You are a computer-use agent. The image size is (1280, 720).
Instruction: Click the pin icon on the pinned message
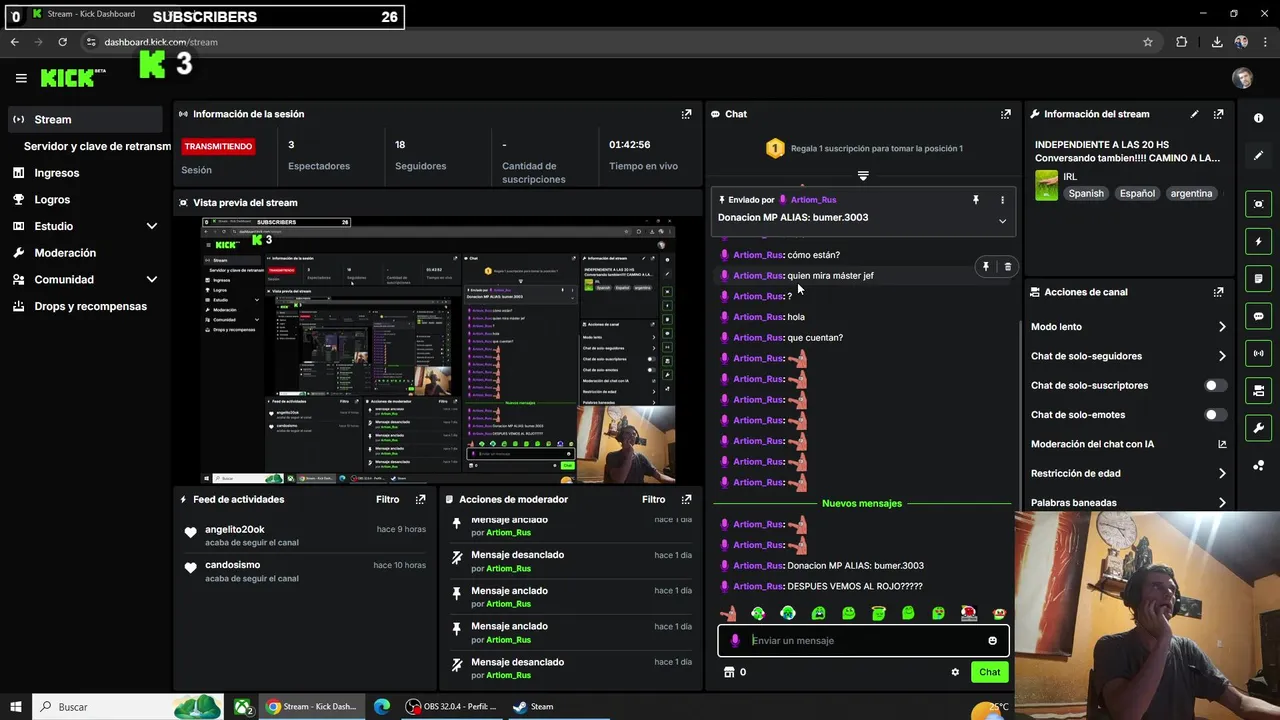[976, 200]
